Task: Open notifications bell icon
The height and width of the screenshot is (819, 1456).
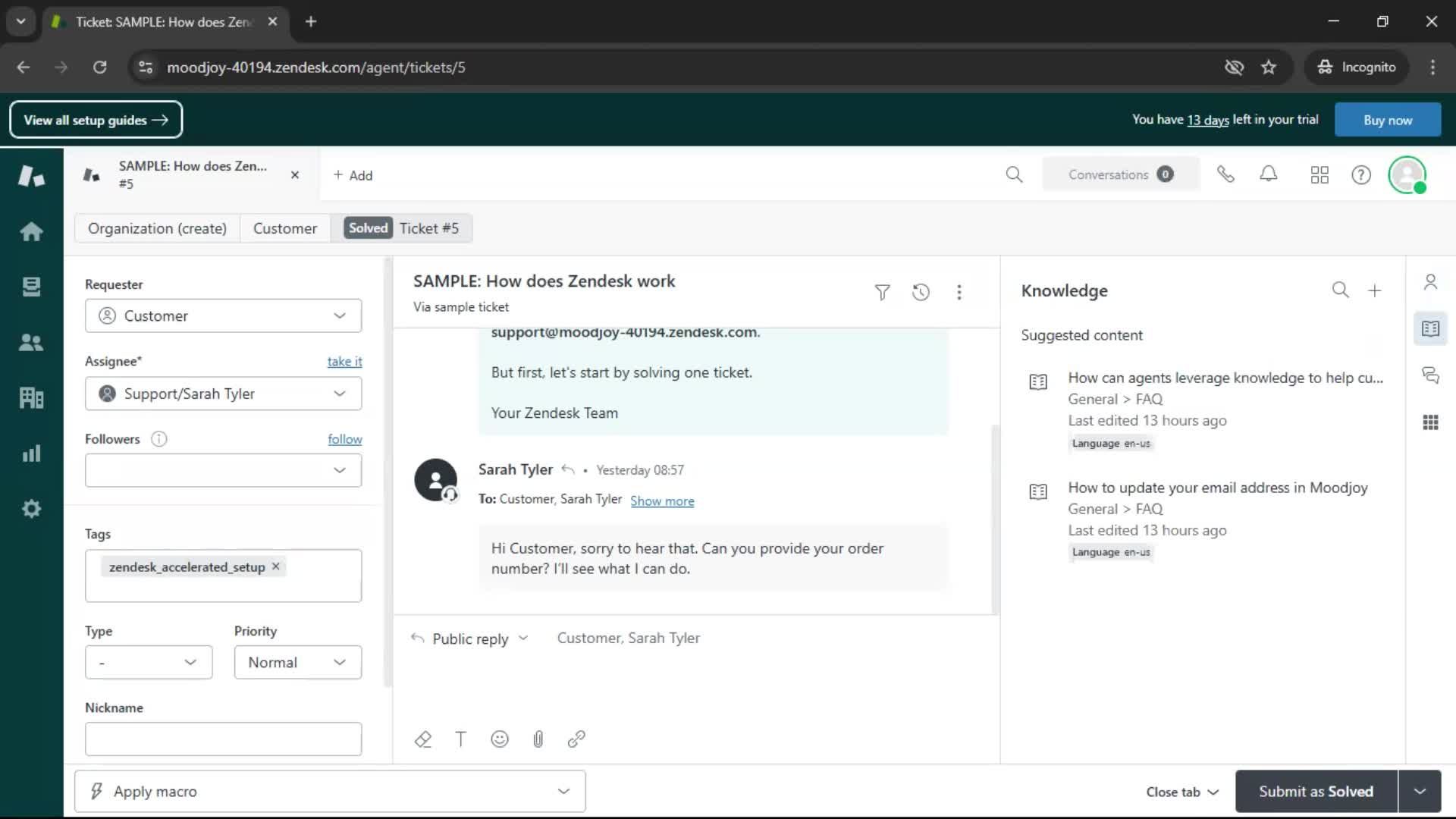Action: 1269,175
